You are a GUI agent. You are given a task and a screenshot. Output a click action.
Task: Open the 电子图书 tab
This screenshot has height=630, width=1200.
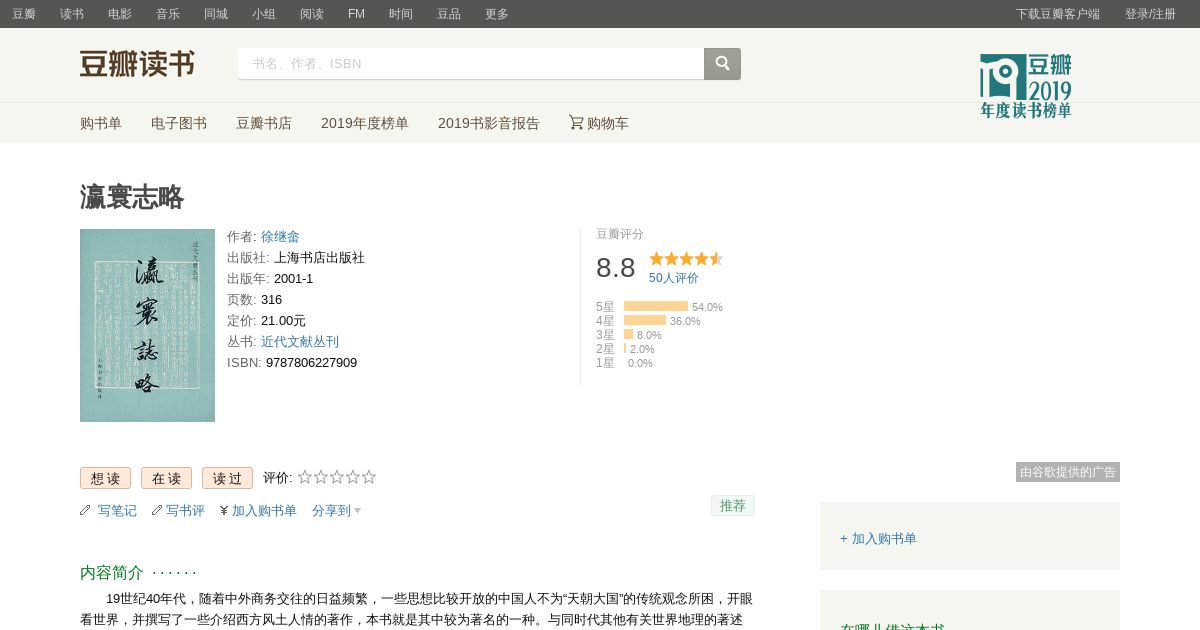(x=179, y=123)
